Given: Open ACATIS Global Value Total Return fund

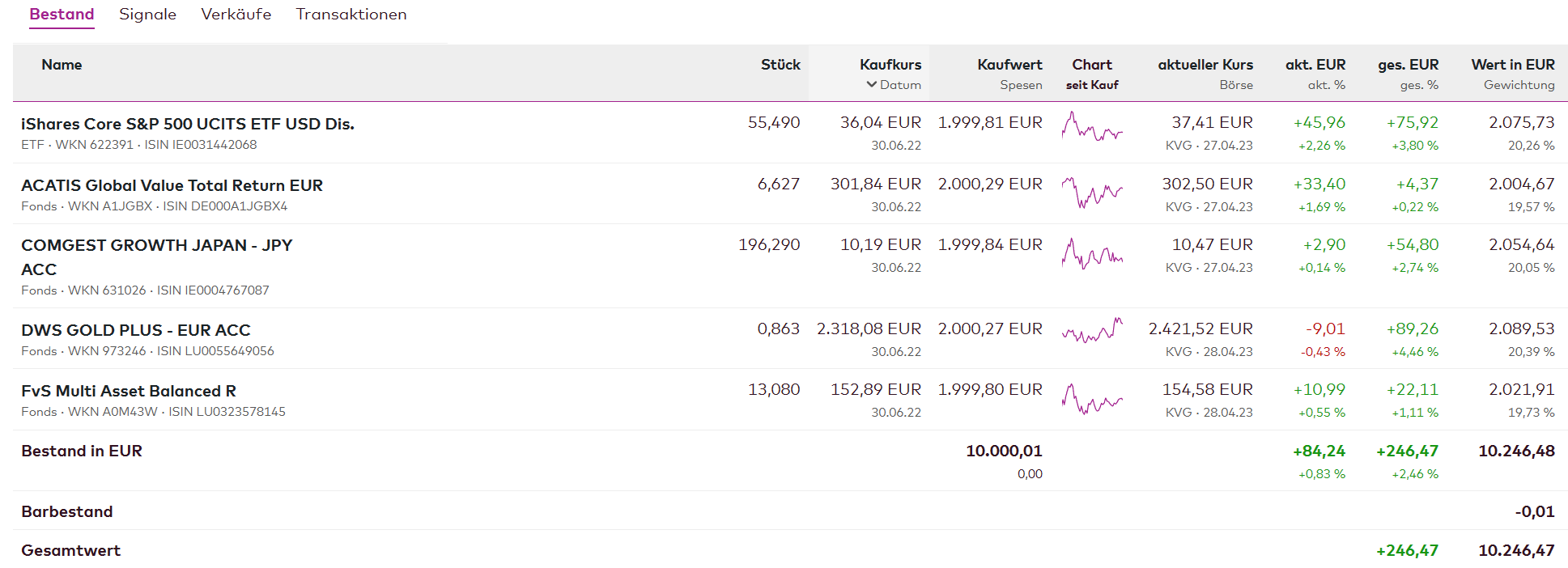Looking at the screenshot, I should [172, 185].
